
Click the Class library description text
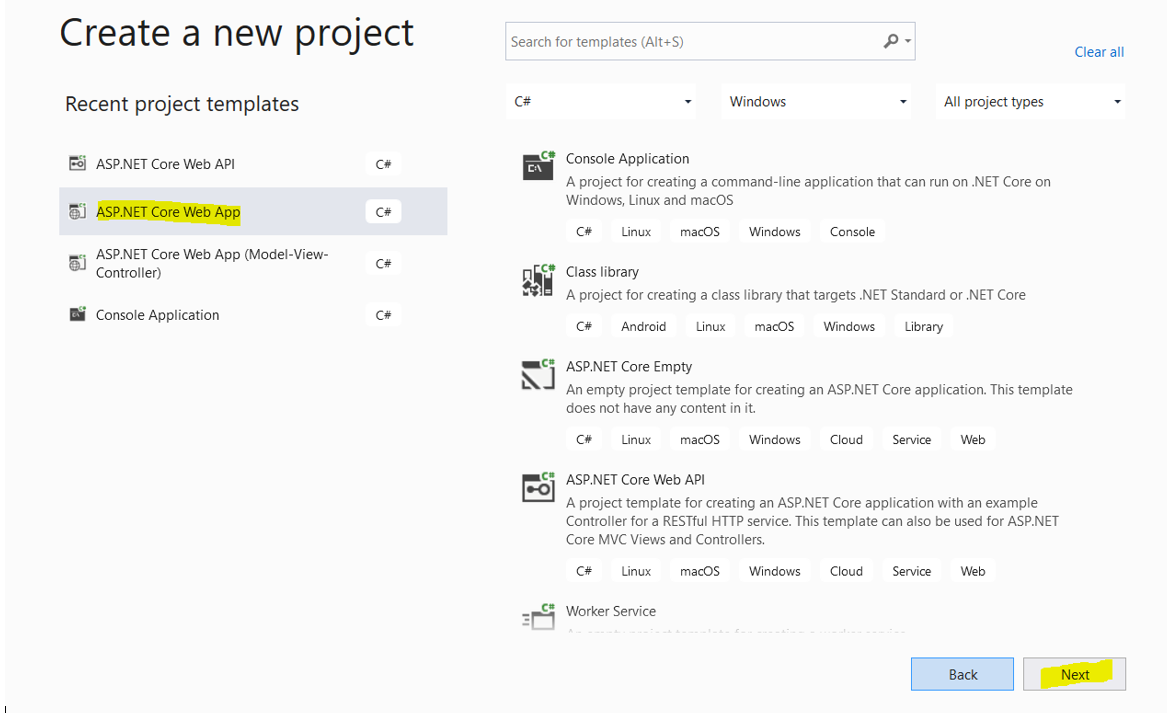click(x=796, y=295)
